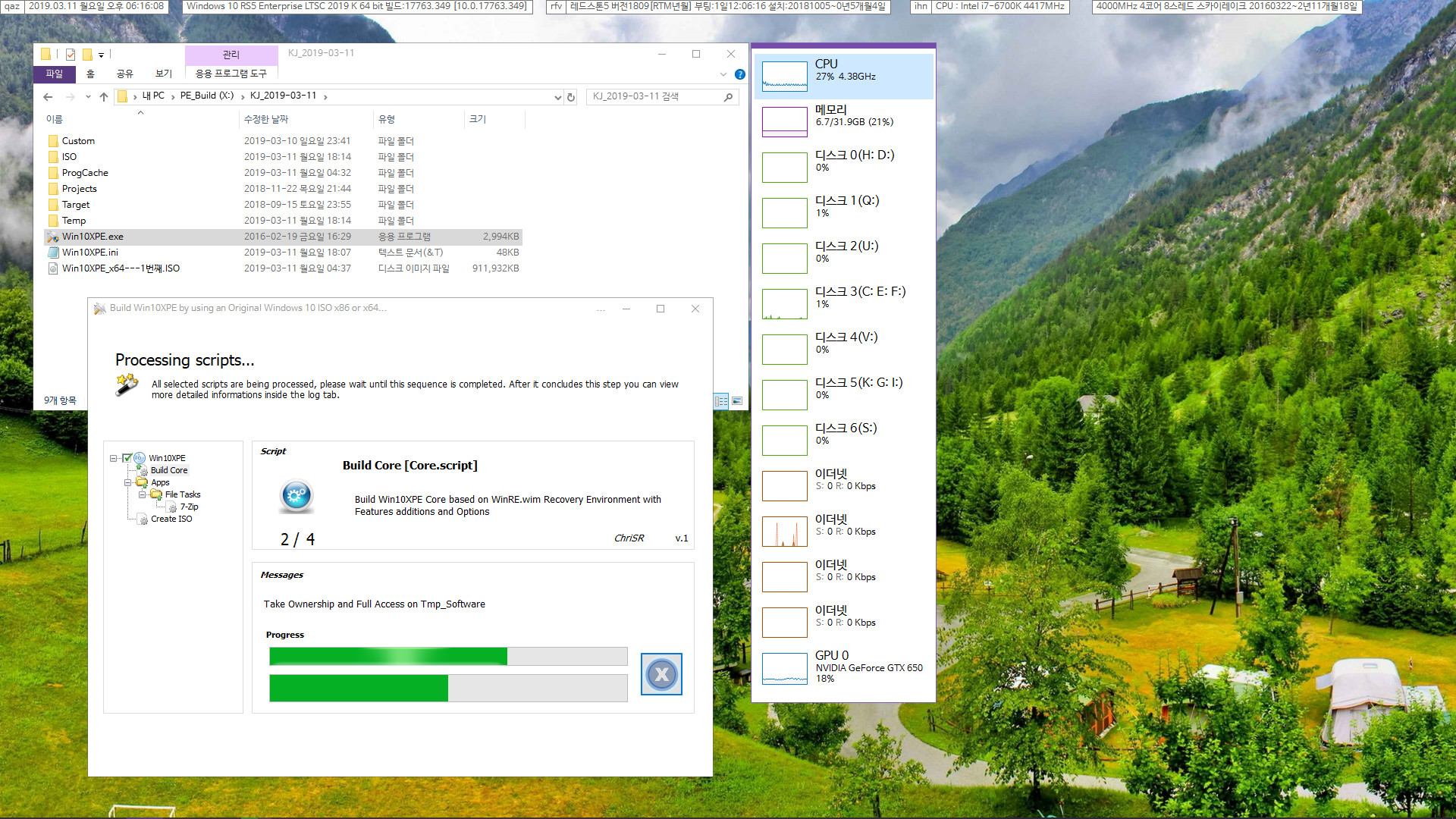Expand the Win10XPE tree node

pos(113,457)
